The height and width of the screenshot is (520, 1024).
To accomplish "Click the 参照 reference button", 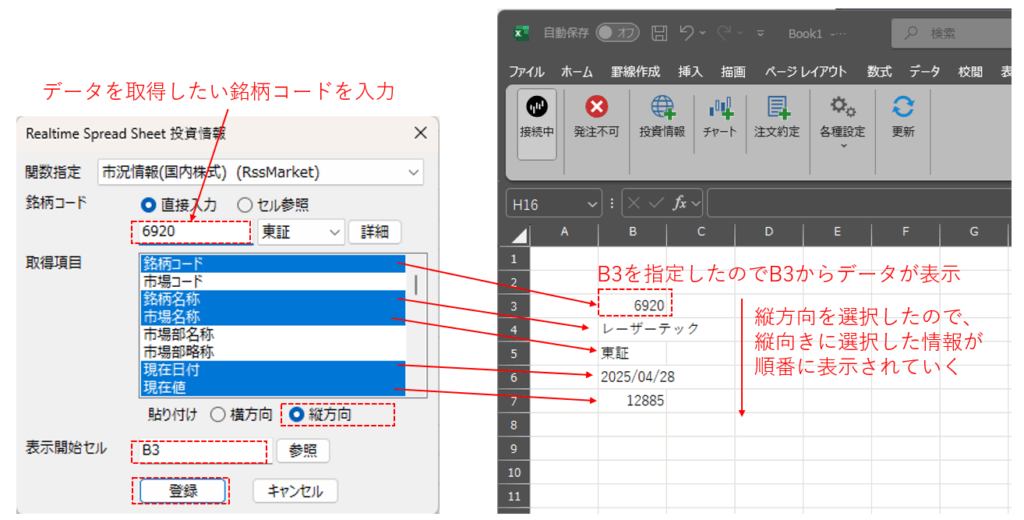I will (303, 451).
